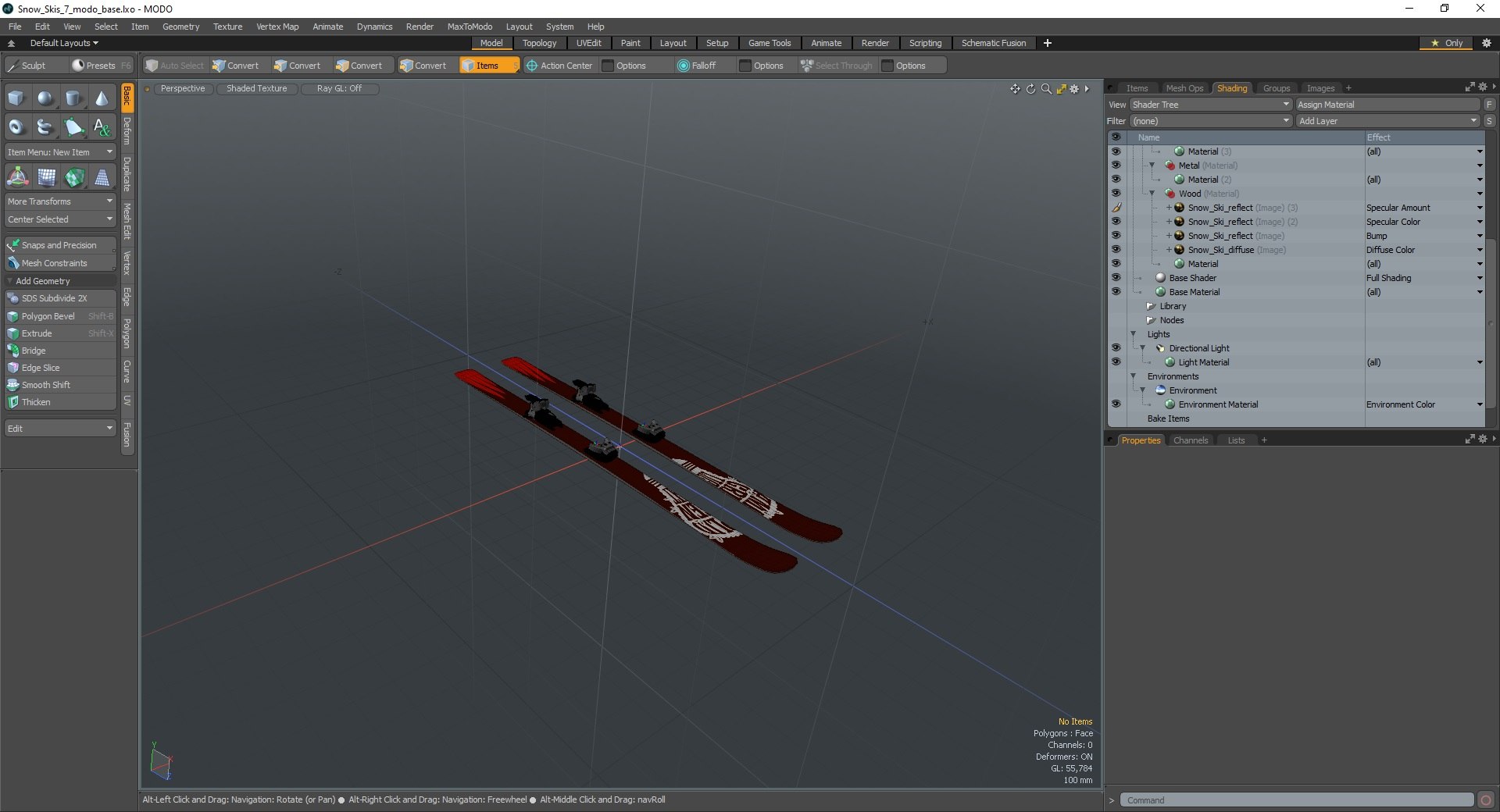Activate the Transform tool icon

(17, 177)
